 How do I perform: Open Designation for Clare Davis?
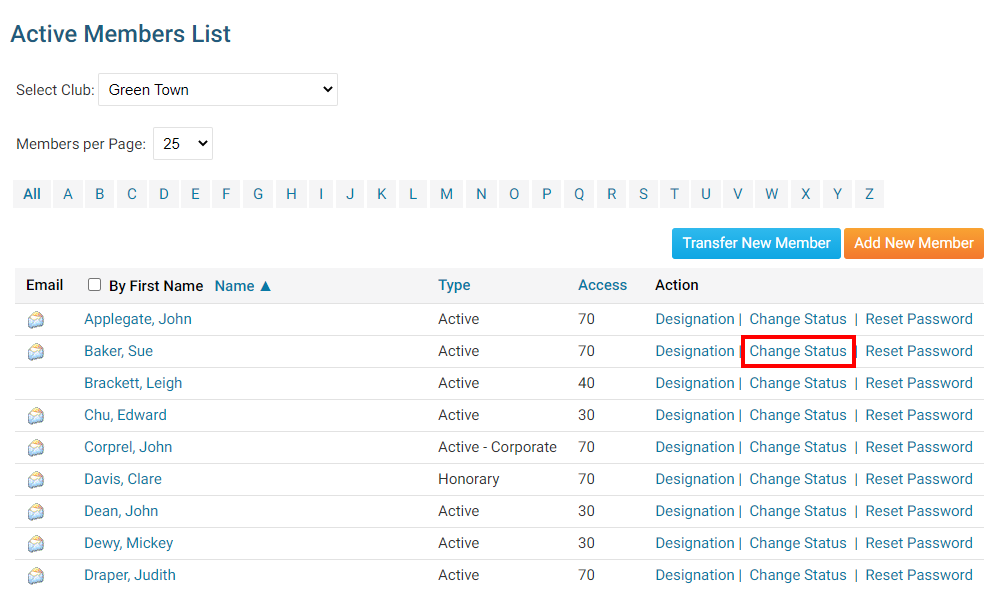pos(694,479)
